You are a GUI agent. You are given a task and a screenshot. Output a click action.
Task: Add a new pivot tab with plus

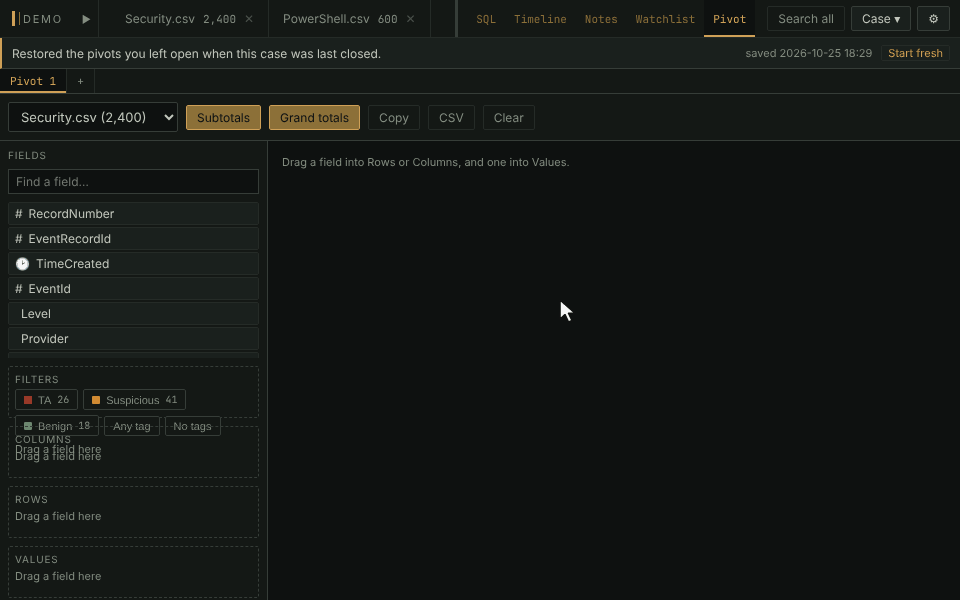pos(80,81)
